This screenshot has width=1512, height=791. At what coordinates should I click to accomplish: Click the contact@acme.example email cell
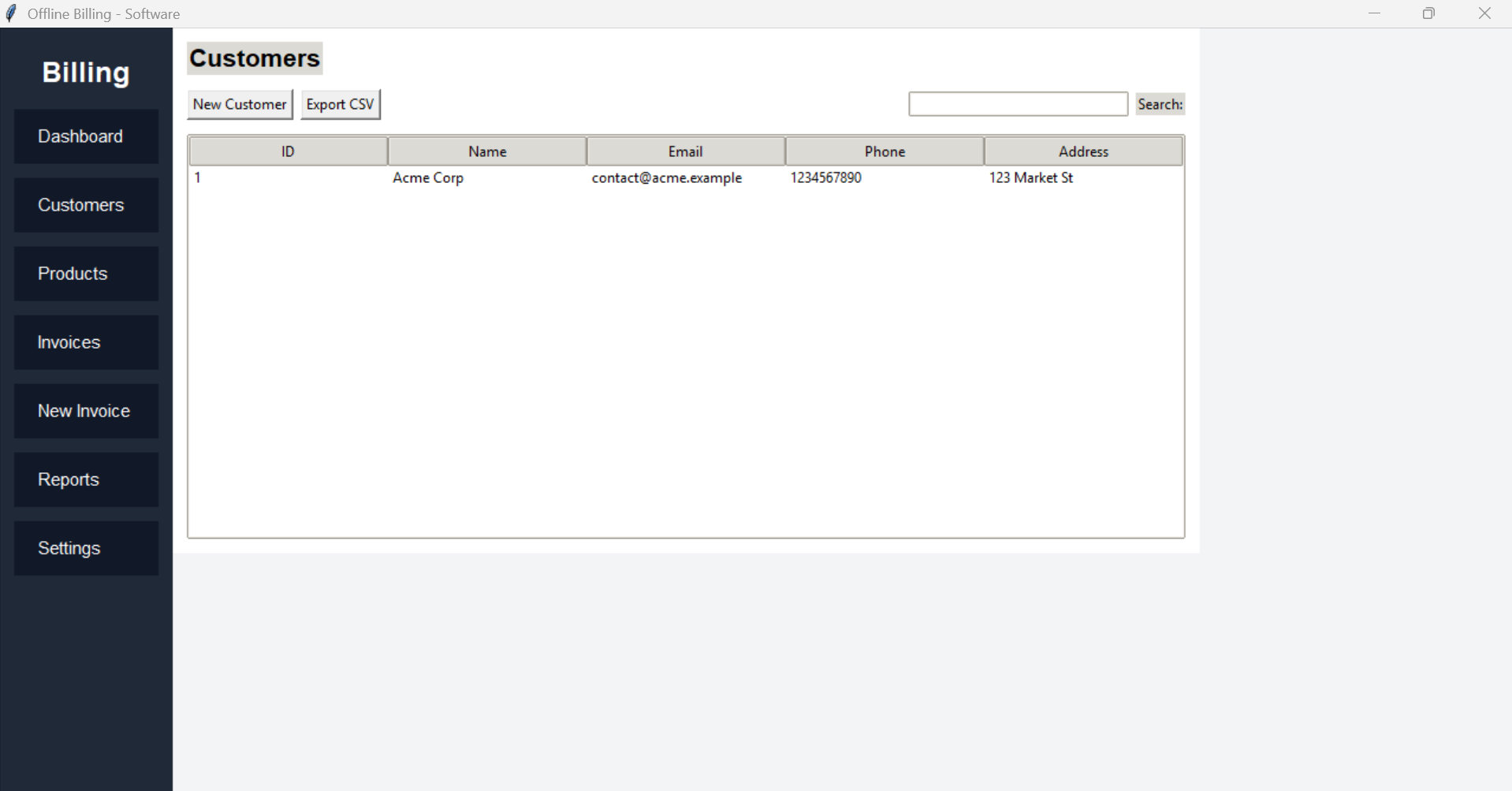pyautogui.click(x=666, y=178)
